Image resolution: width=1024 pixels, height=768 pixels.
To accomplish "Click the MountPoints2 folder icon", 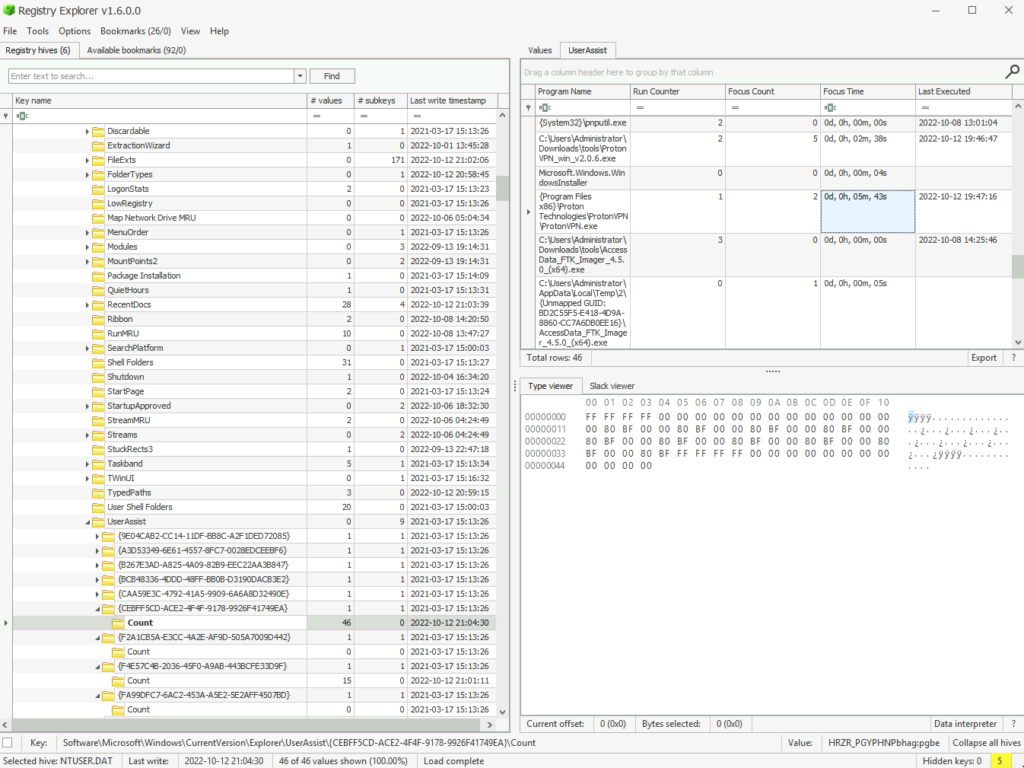I will [98, 261].
